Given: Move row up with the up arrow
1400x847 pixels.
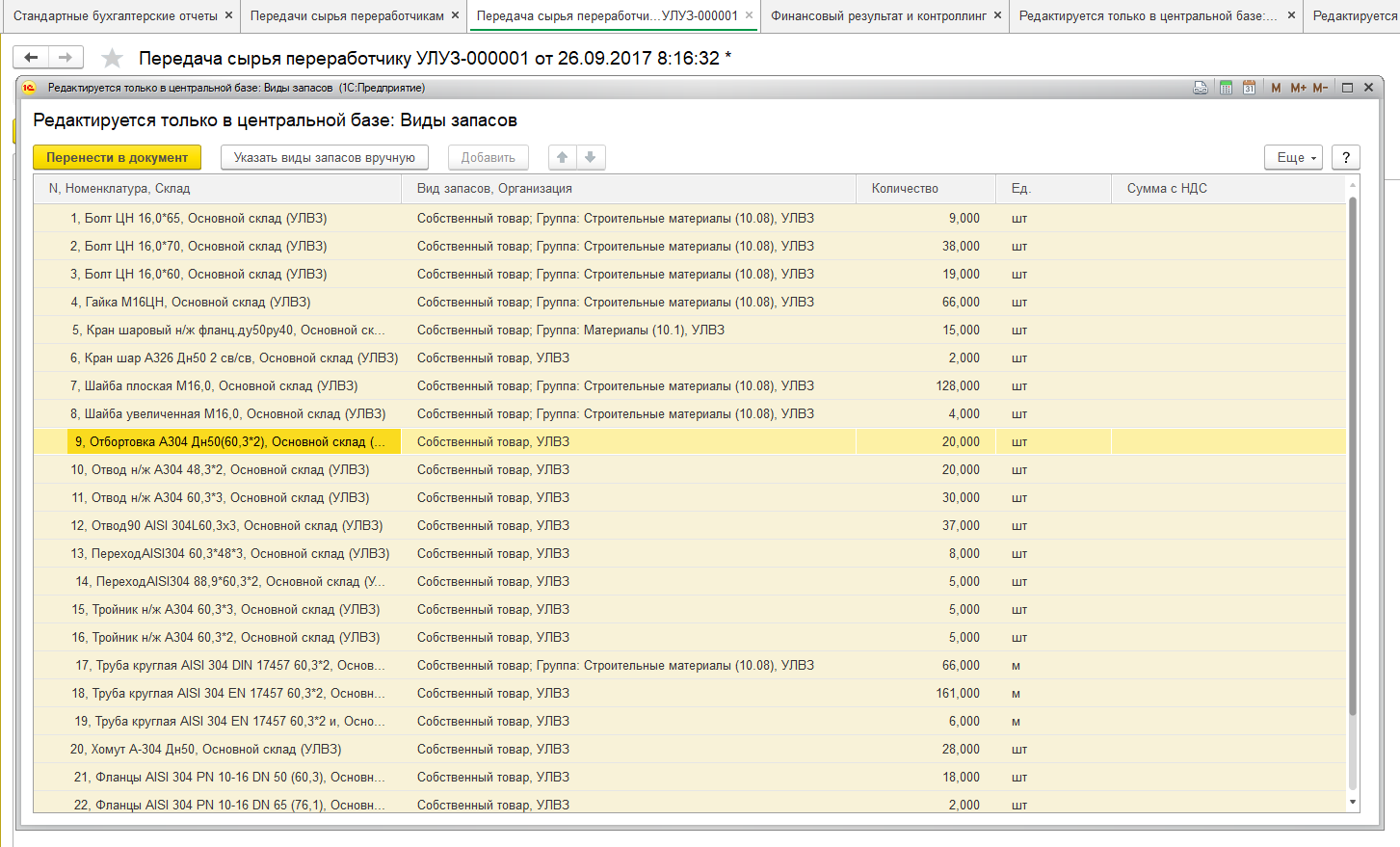Looking at the screenshot, I should [x=563, y=157].
